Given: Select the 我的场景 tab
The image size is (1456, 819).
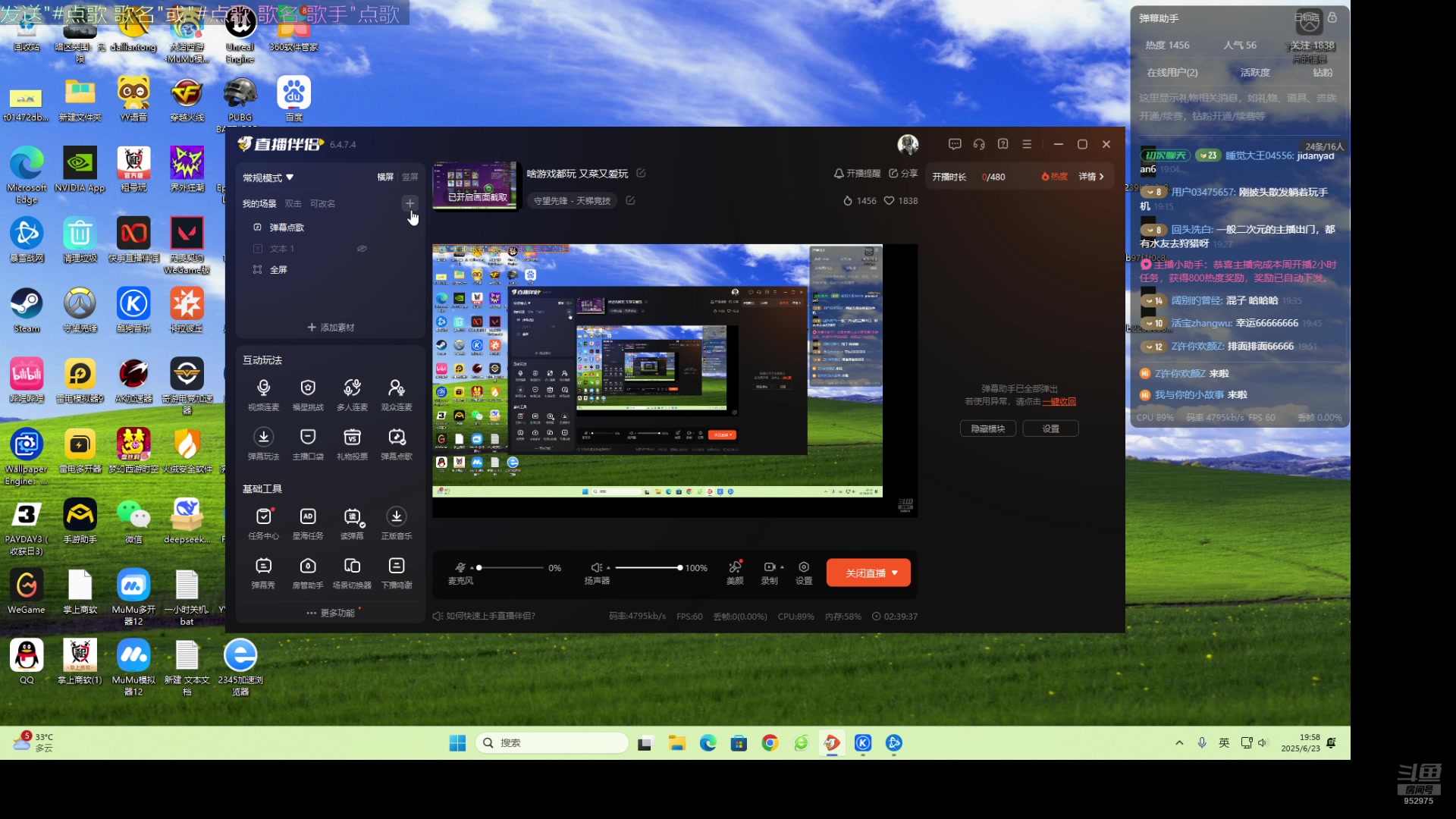Looking at the screenshot, I should [x=259, y=203].
